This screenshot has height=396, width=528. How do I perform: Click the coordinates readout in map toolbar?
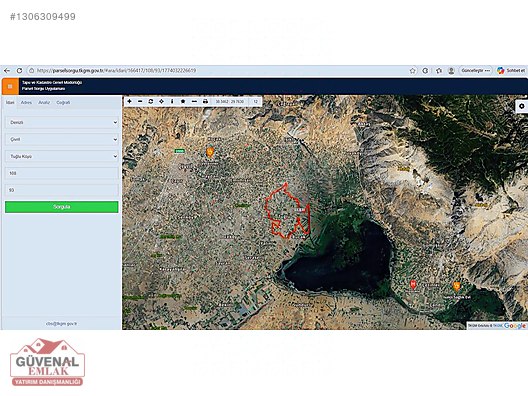pos(230,101)
